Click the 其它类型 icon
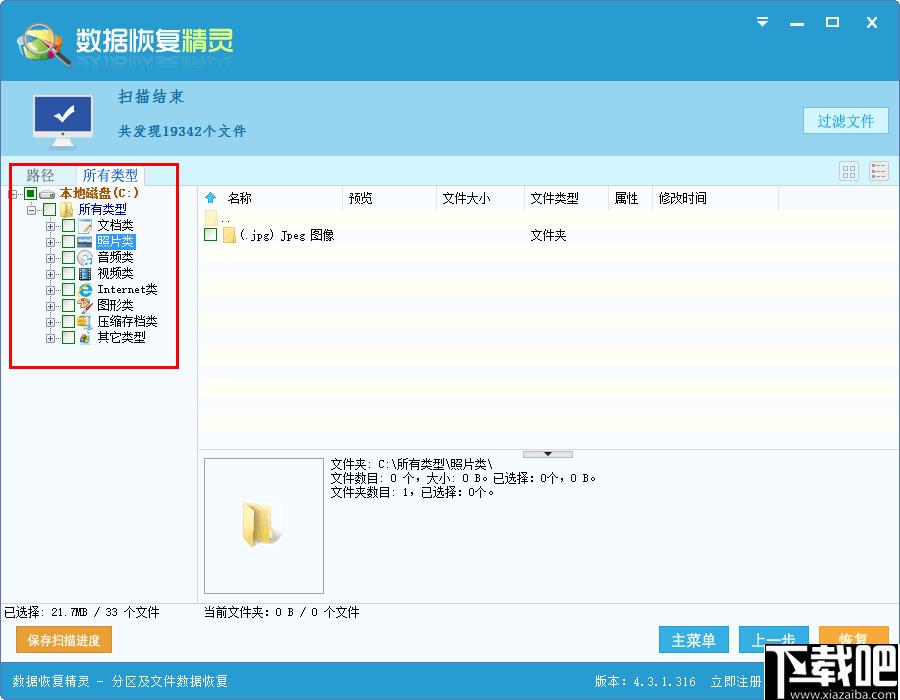900x700 pixels. click(x=85, y=338)
